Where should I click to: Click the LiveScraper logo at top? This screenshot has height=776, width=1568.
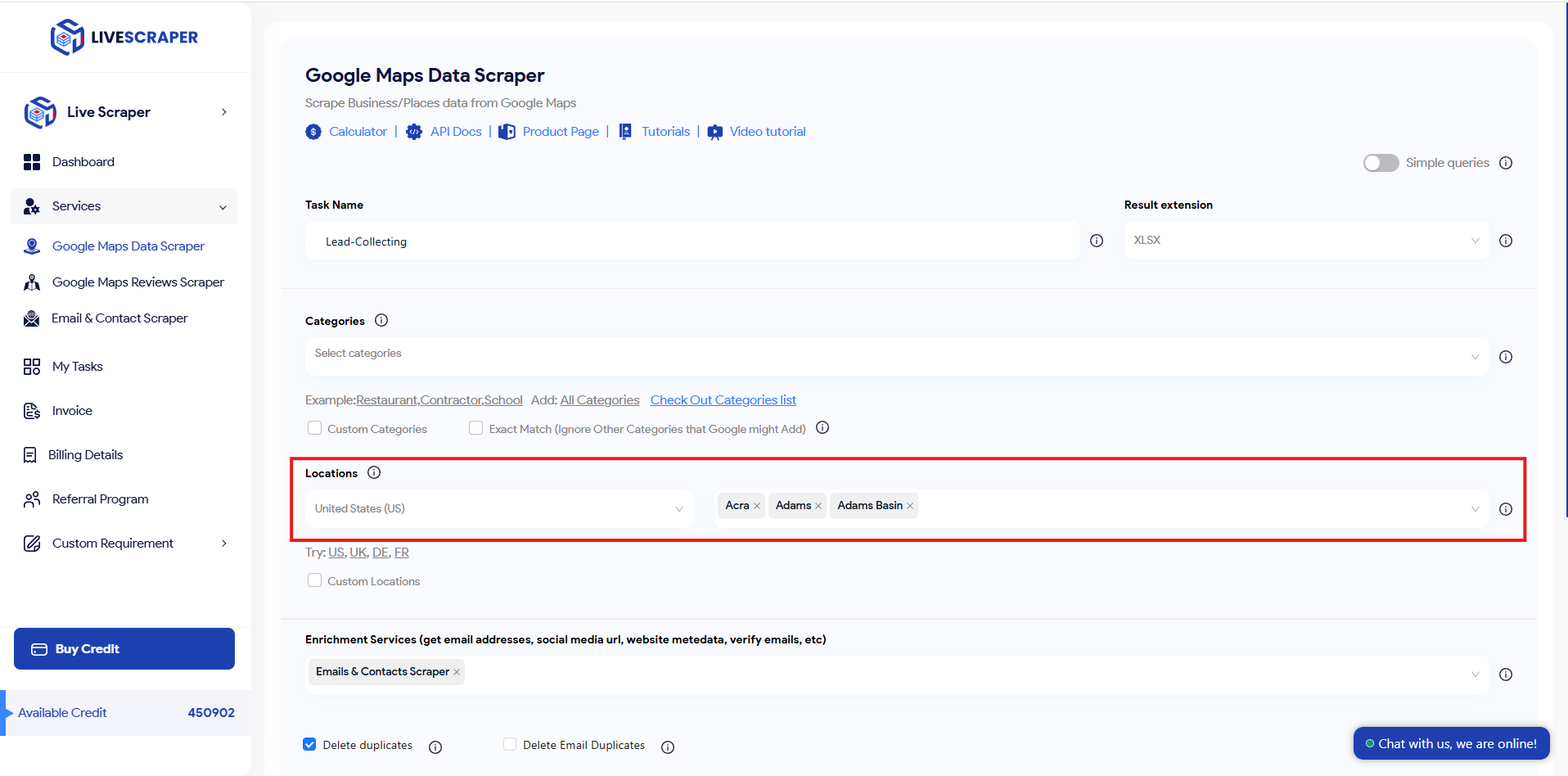tap(124, 37)
